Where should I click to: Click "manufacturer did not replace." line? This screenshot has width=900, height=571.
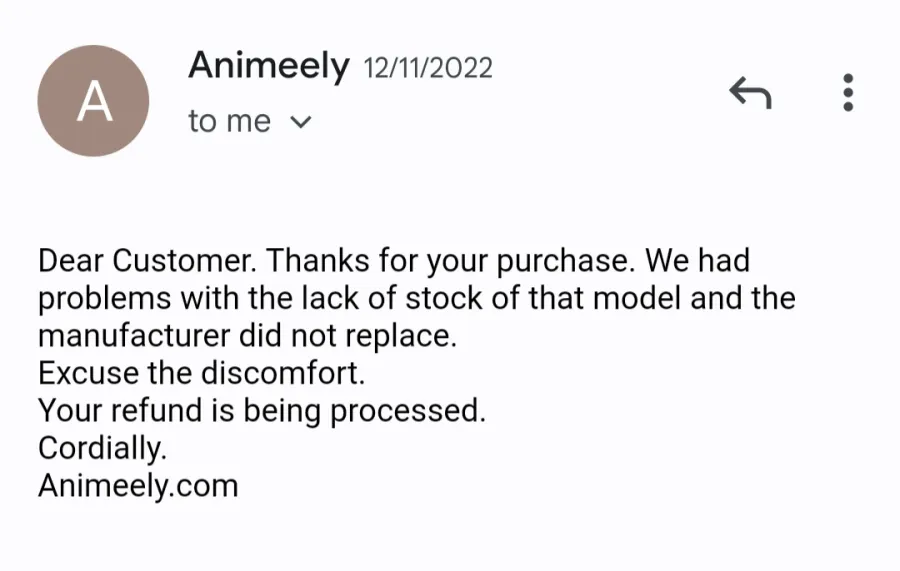pyautogui.click(x=247, y=336)
